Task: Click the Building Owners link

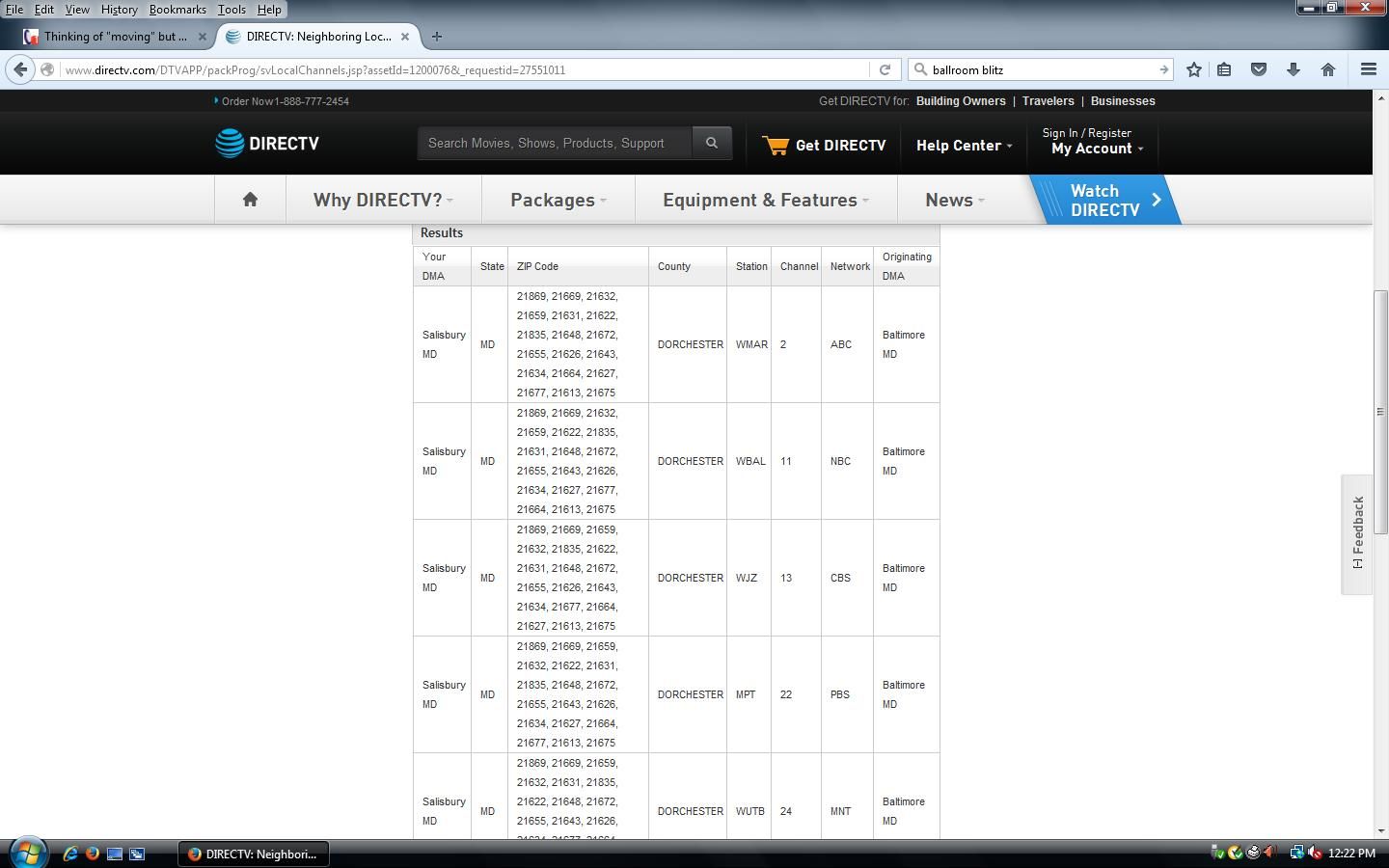Action: [961, 101]
